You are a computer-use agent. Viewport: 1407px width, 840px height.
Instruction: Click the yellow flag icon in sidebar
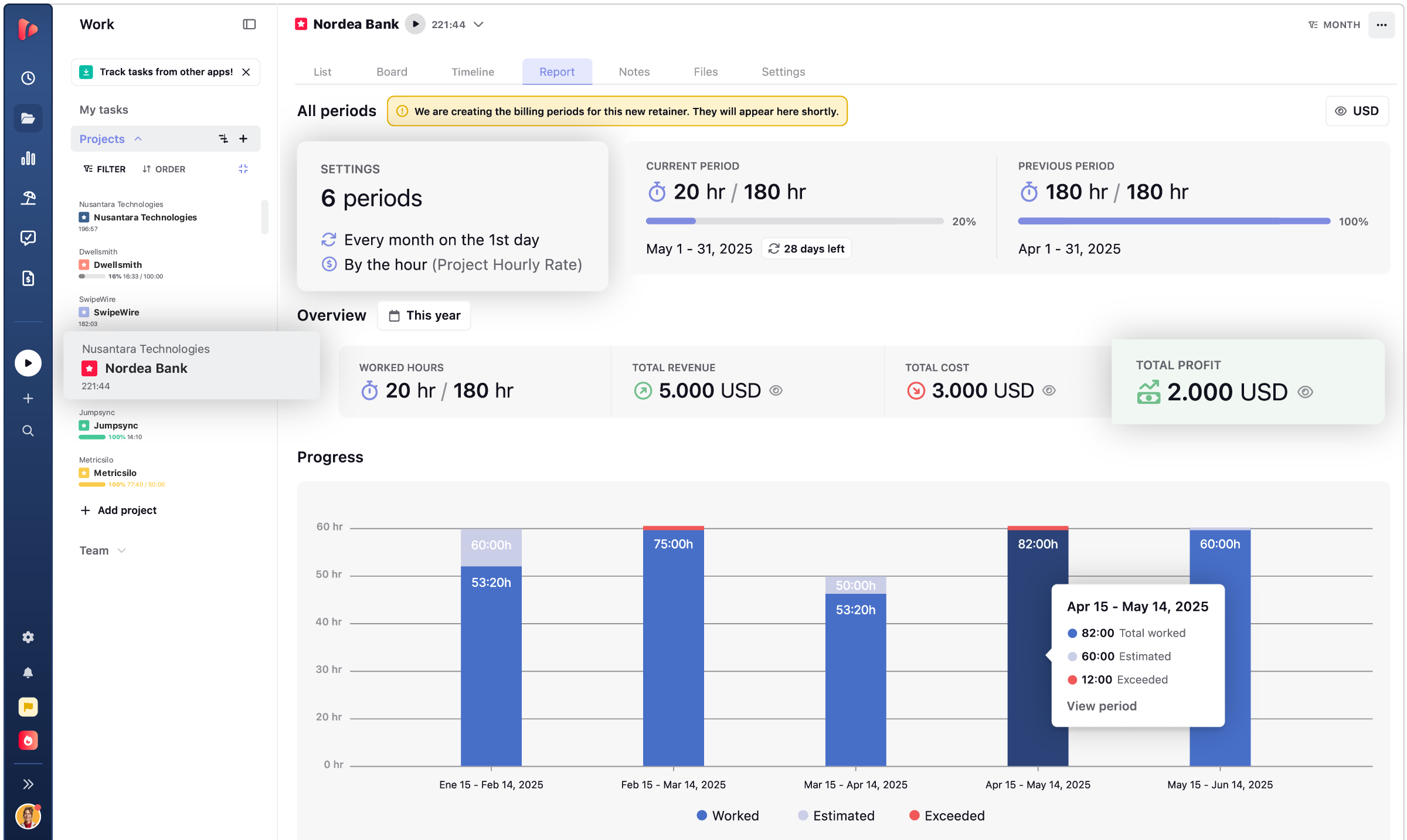click(28, 707)
